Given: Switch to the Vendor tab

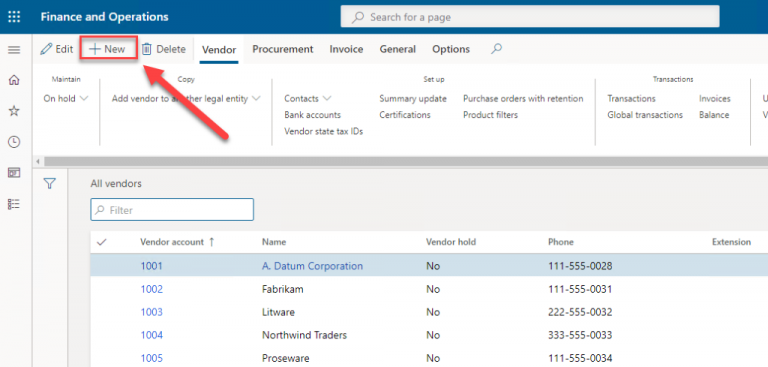Looking at the screenshot, I should coord(219,49).
